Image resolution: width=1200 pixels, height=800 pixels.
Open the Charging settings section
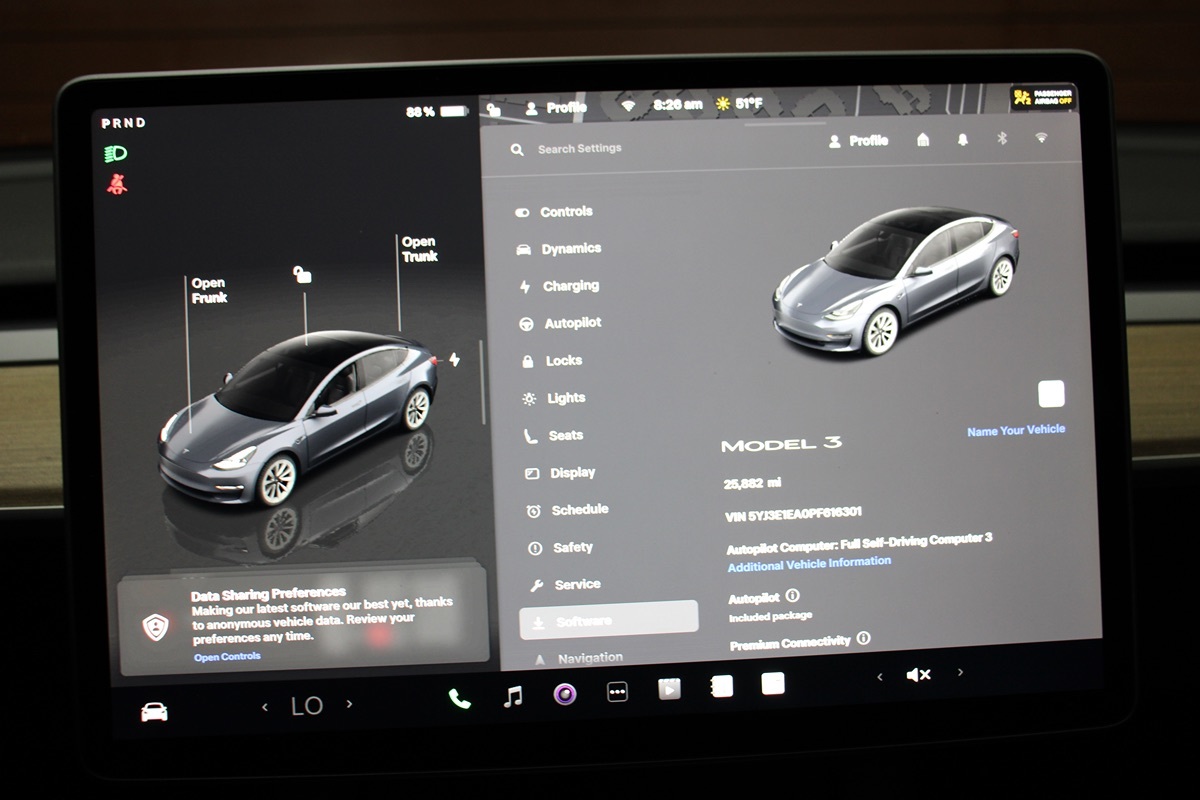tap(570, 286)
